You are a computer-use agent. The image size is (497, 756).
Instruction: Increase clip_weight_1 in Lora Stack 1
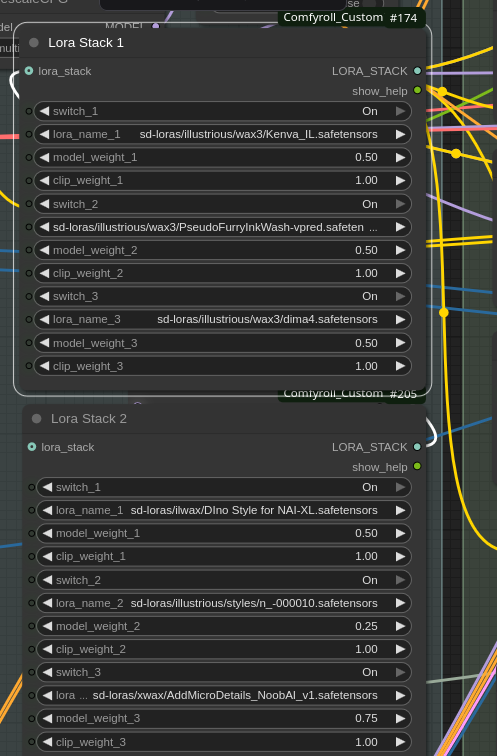tap(401, 181)
